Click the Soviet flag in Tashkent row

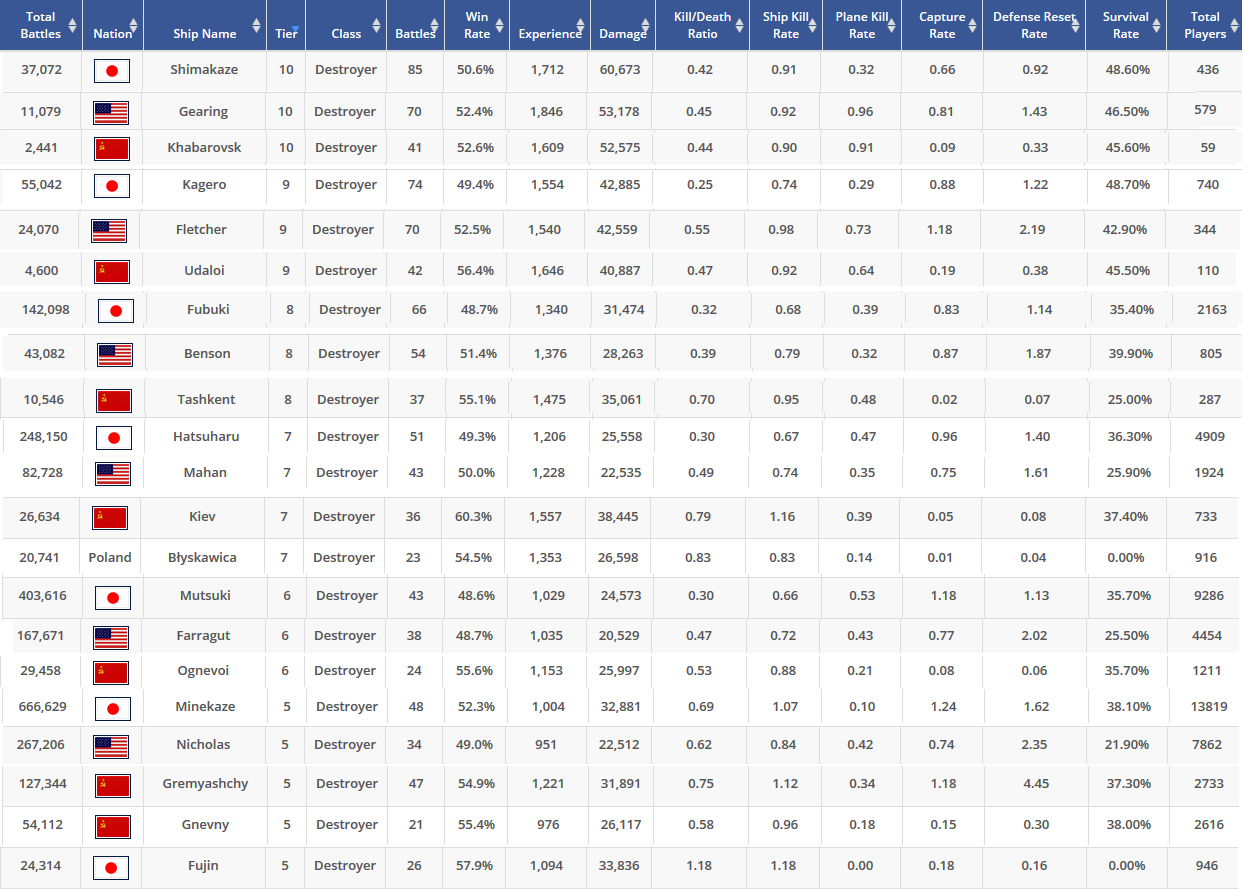click(x=114, y=400)
